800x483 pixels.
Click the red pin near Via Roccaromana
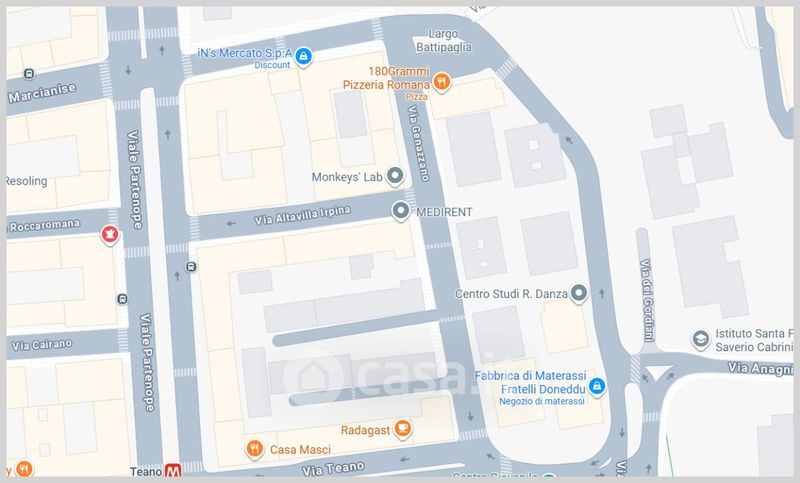tap(109, 235)
